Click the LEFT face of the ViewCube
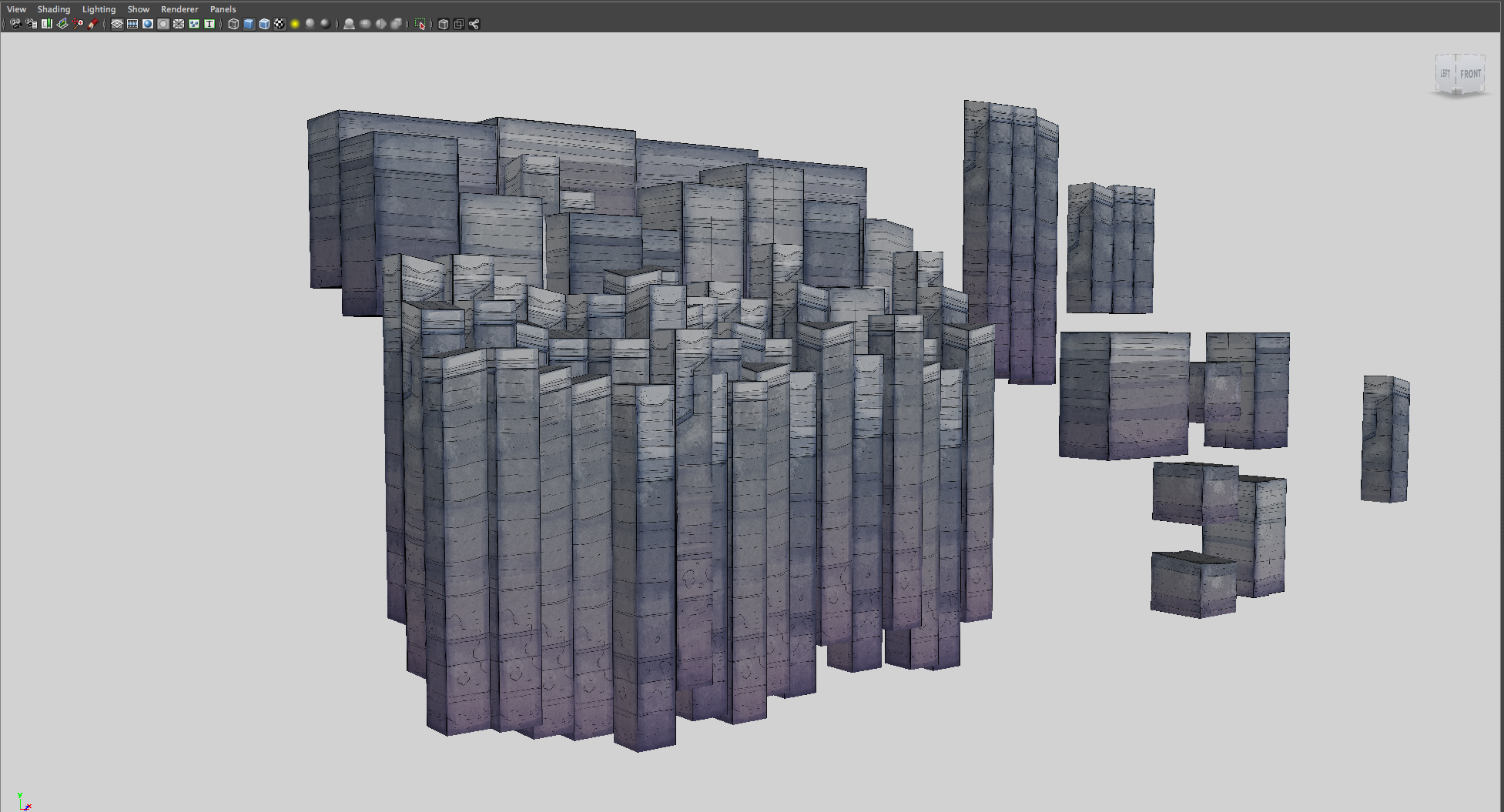 click(x=1445, y=74)
